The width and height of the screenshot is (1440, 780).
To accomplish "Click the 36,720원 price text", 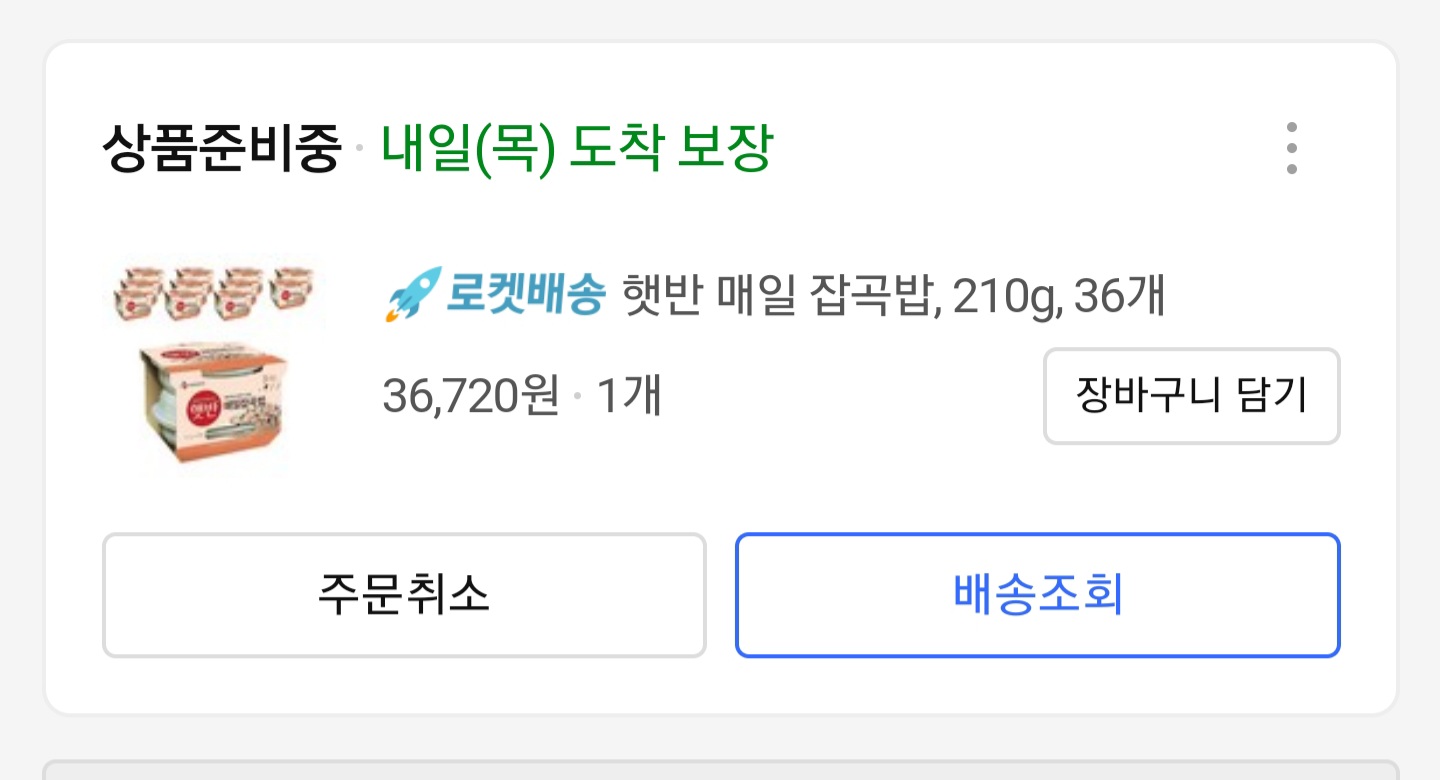I will (470, 397).
